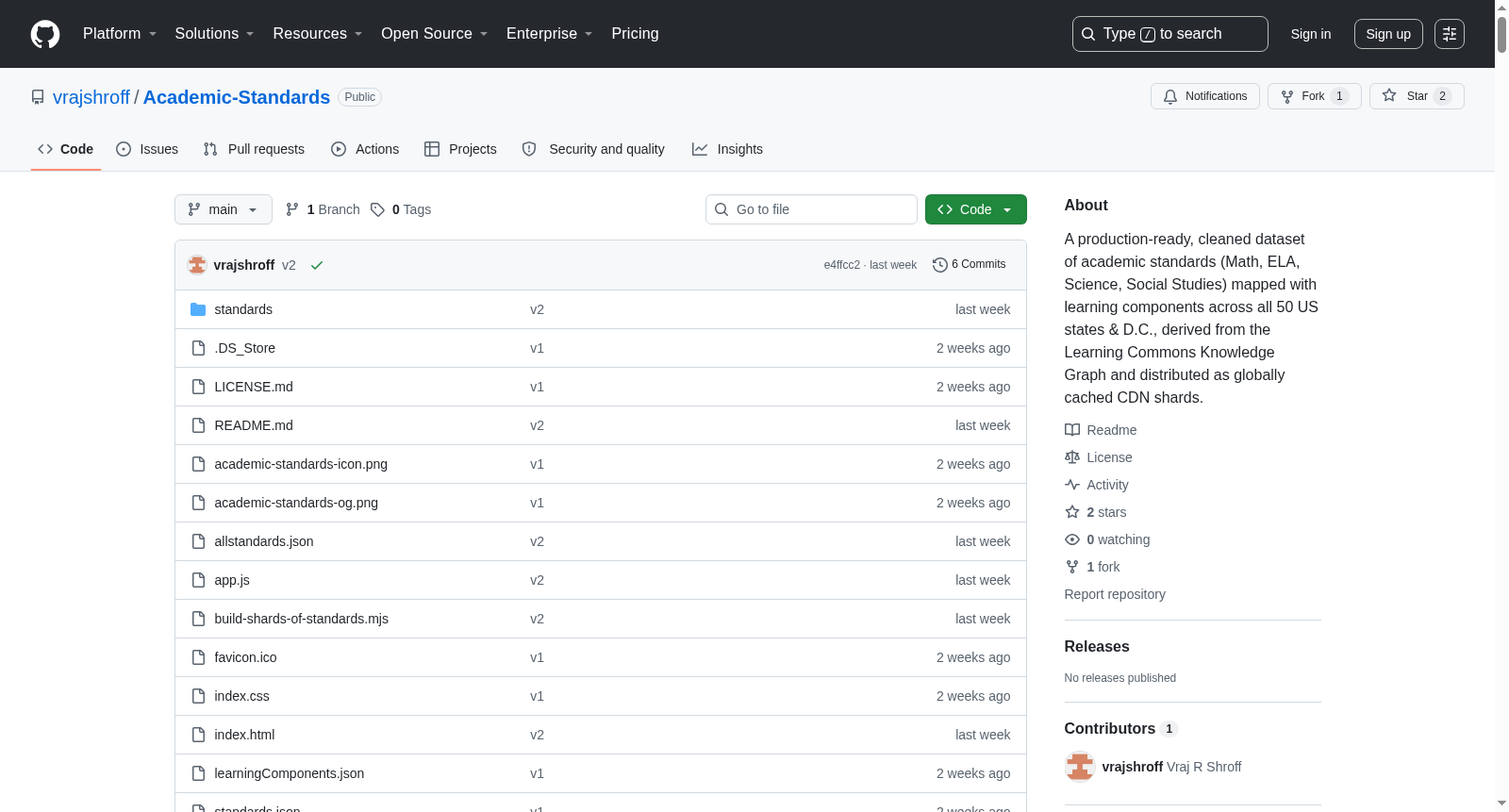Click the standards folder icon

(x=198, y=309)
